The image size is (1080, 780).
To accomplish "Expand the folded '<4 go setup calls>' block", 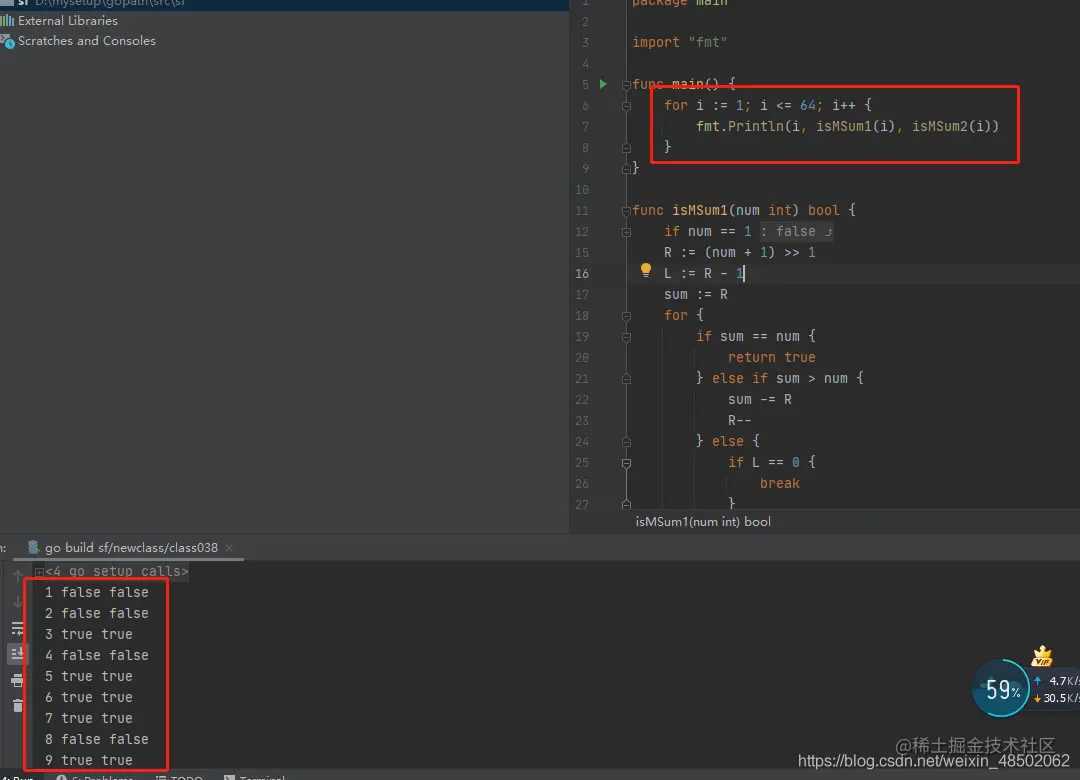I will click(x=39, y=572).
